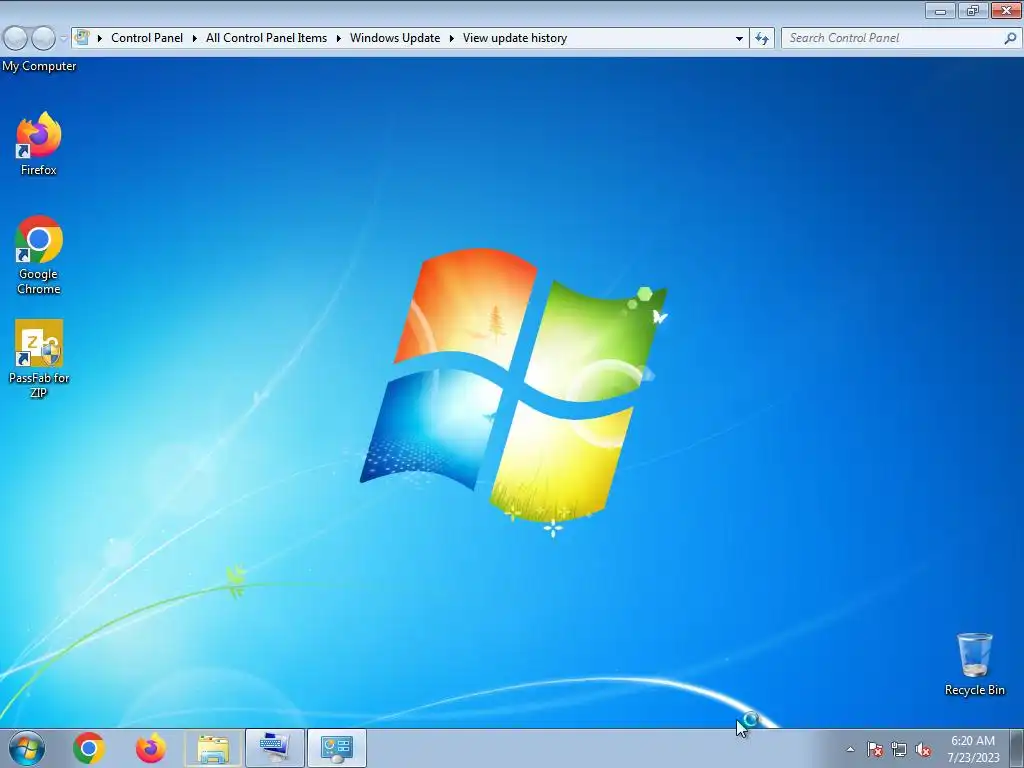This screenshot has height=768, width=1024.
Task: Open Windows Explorer folder in taskbar
Action: tap(213, 748)
